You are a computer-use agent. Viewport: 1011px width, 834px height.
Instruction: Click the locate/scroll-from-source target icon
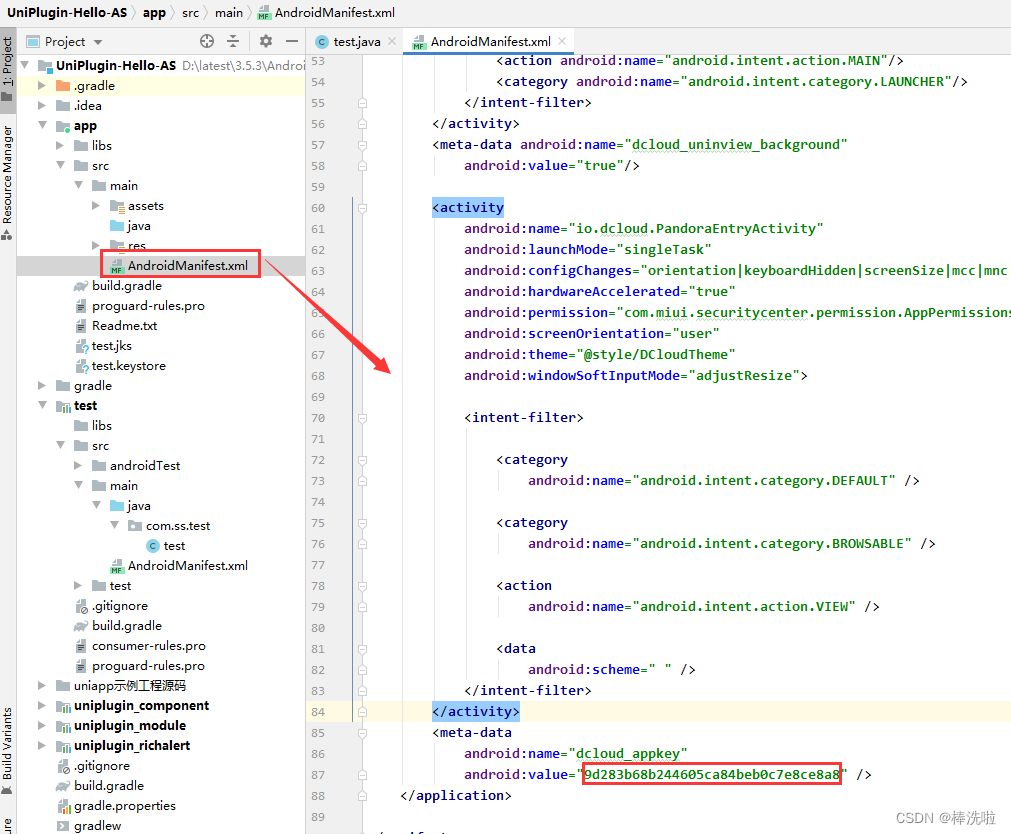207,41
